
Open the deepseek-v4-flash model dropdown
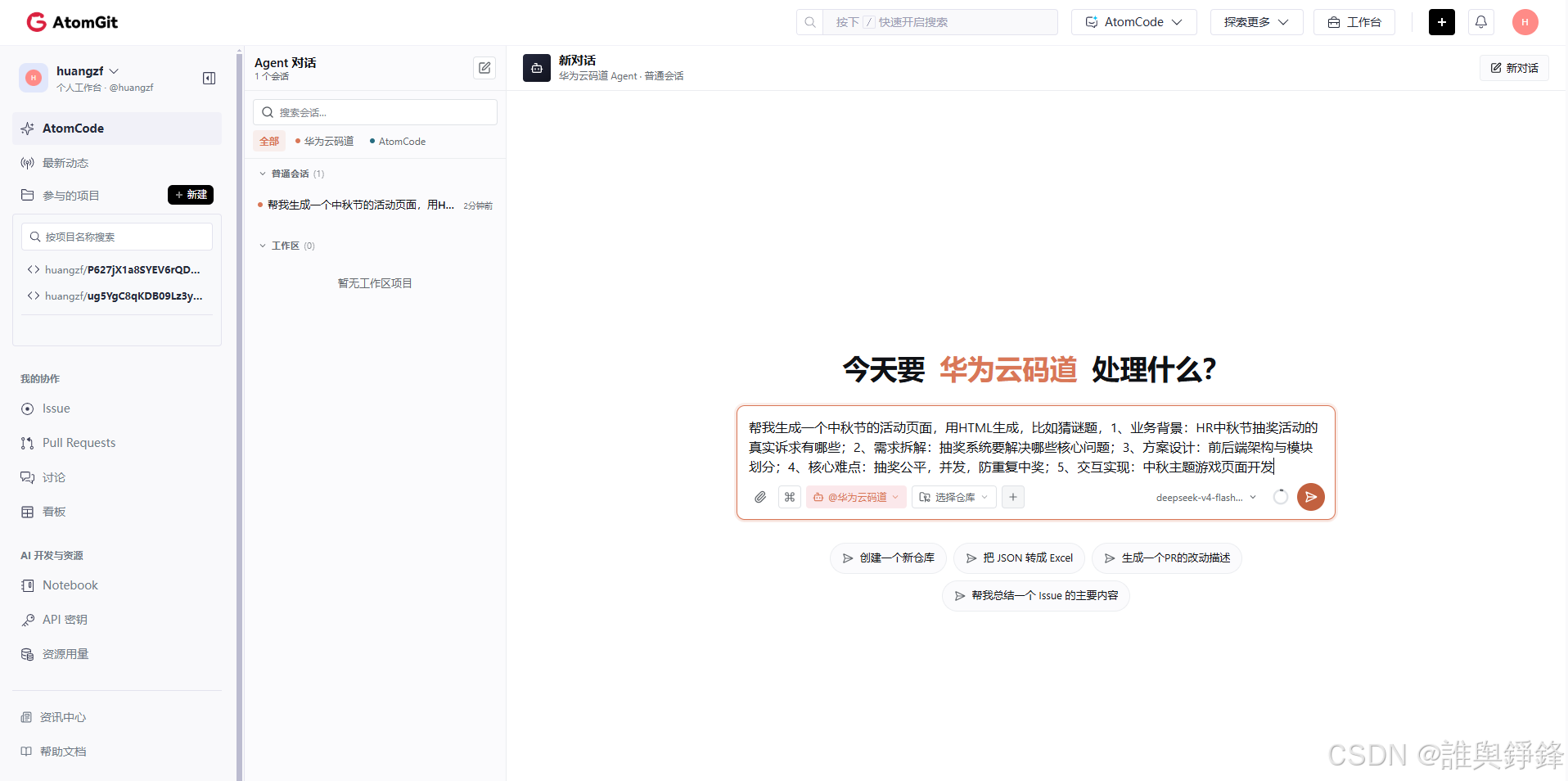(1206, 497)
